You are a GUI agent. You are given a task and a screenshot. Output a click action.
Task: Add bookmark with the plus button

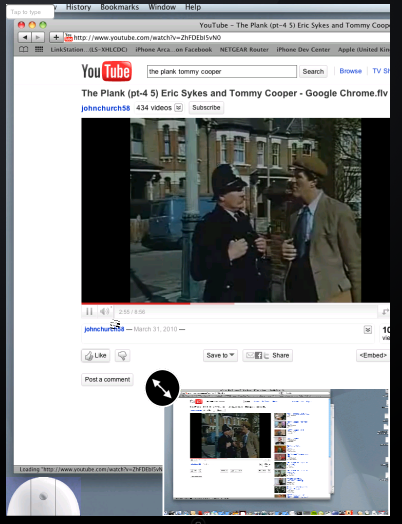click(56, 37)
